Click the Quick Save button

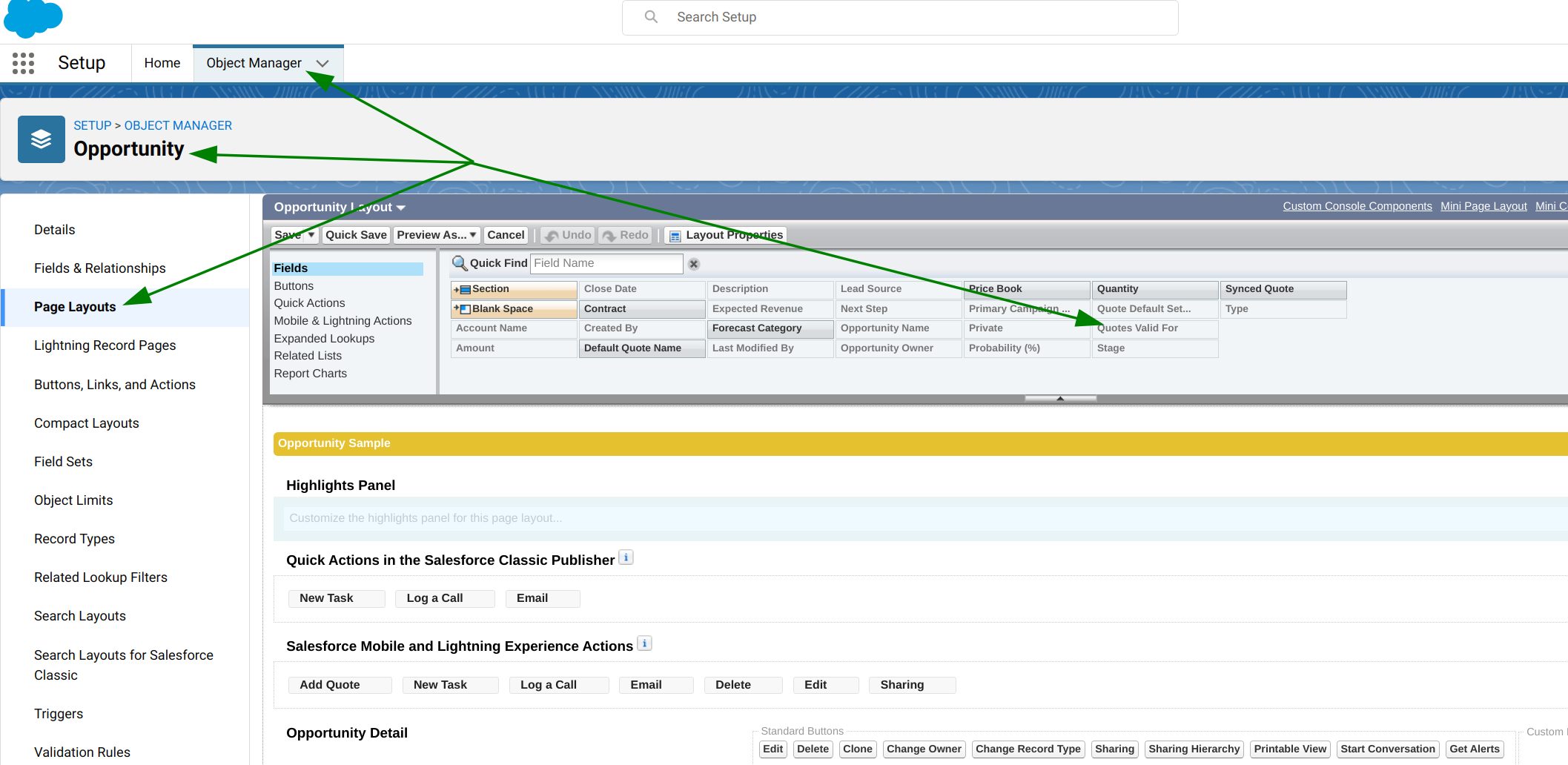pyautogui.click(x=356, y=235)
